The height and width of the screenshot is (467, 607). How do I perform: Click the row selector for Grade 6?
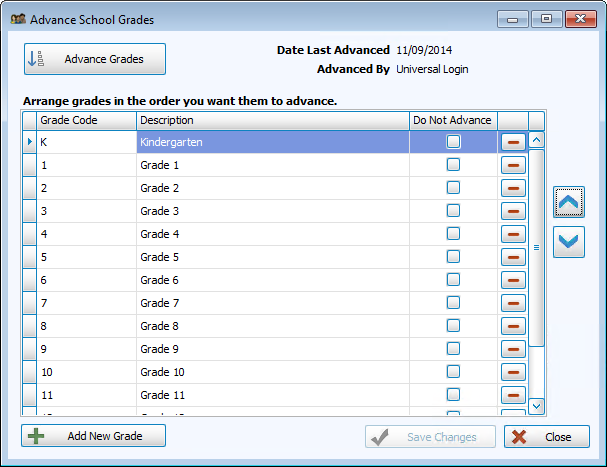tap(29, 280)
